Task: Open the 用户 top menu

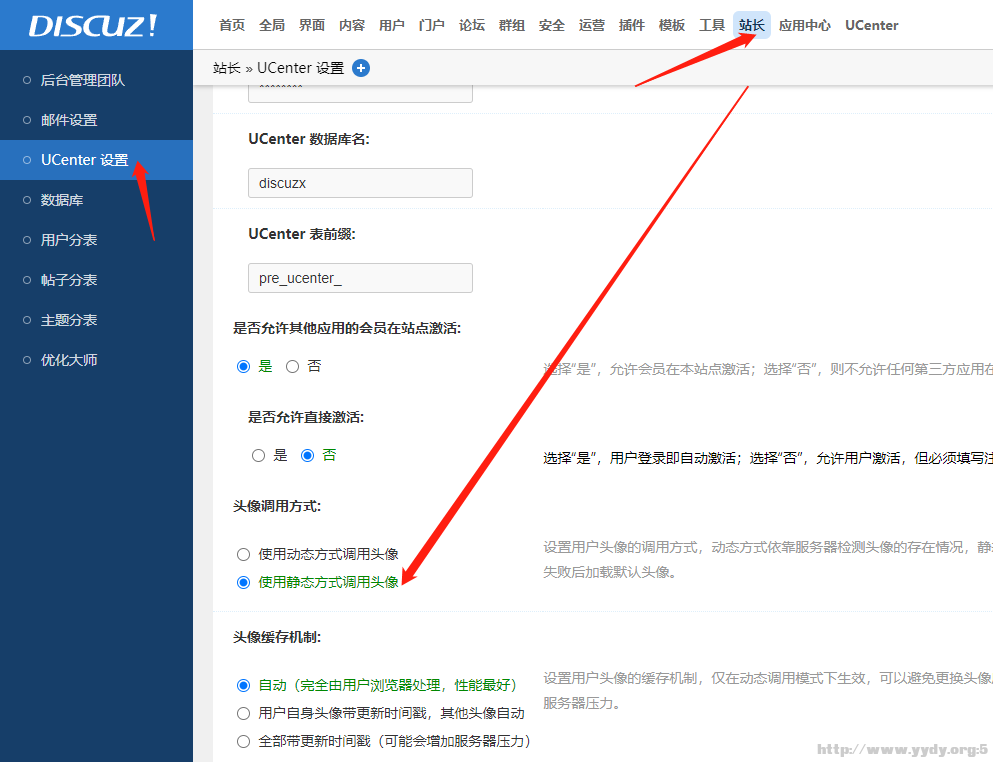Action: coord(391,25)
